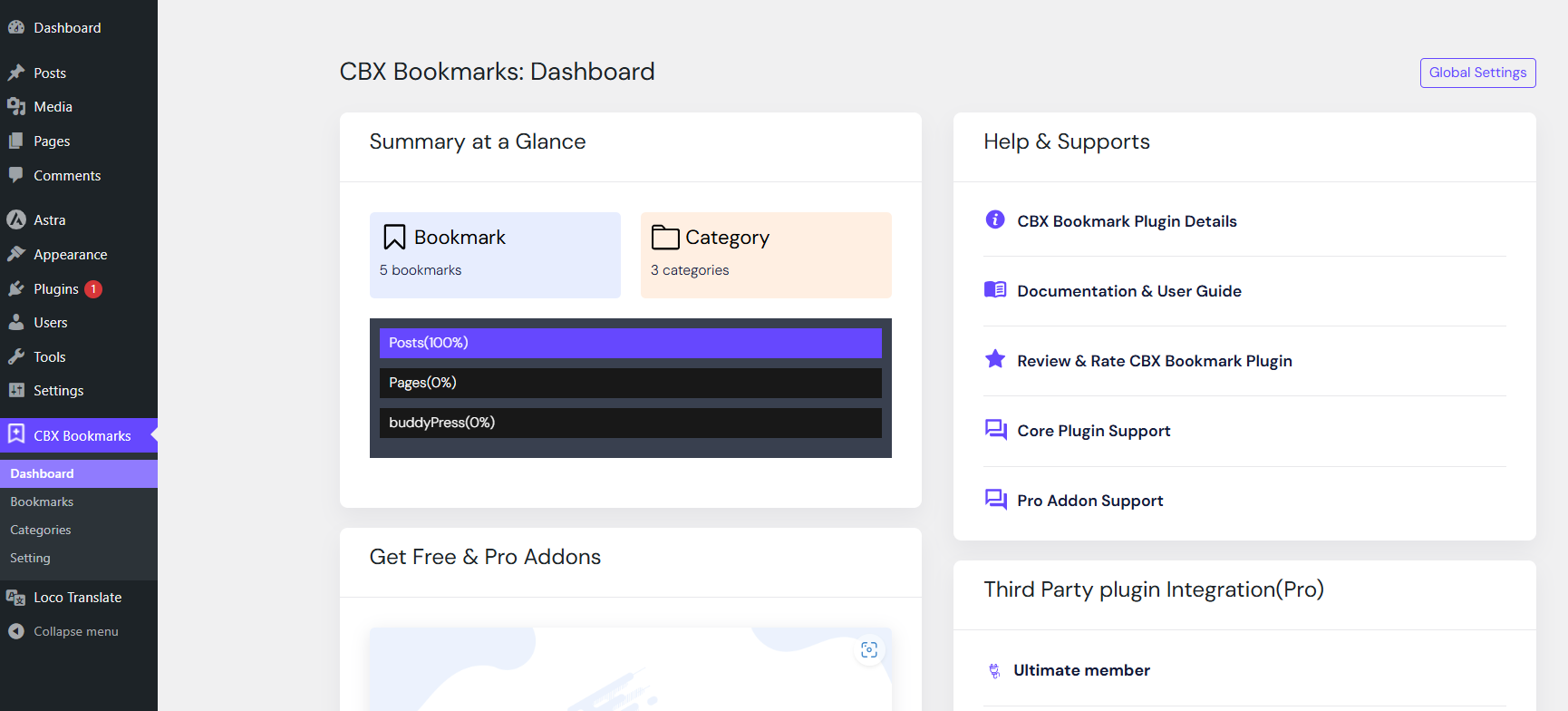Click the Loco Translate icon
This screenshot has height=711, width=1568.
point(16,597)
